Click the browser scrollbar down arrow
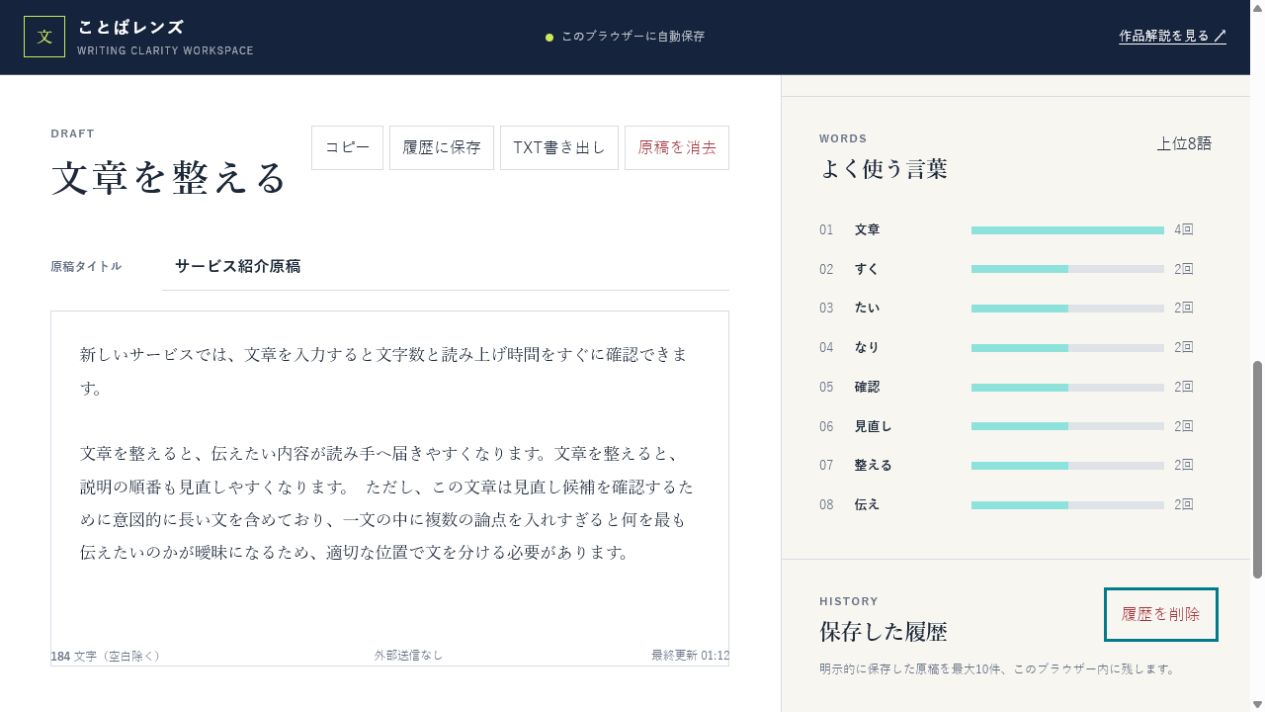 1257,704
